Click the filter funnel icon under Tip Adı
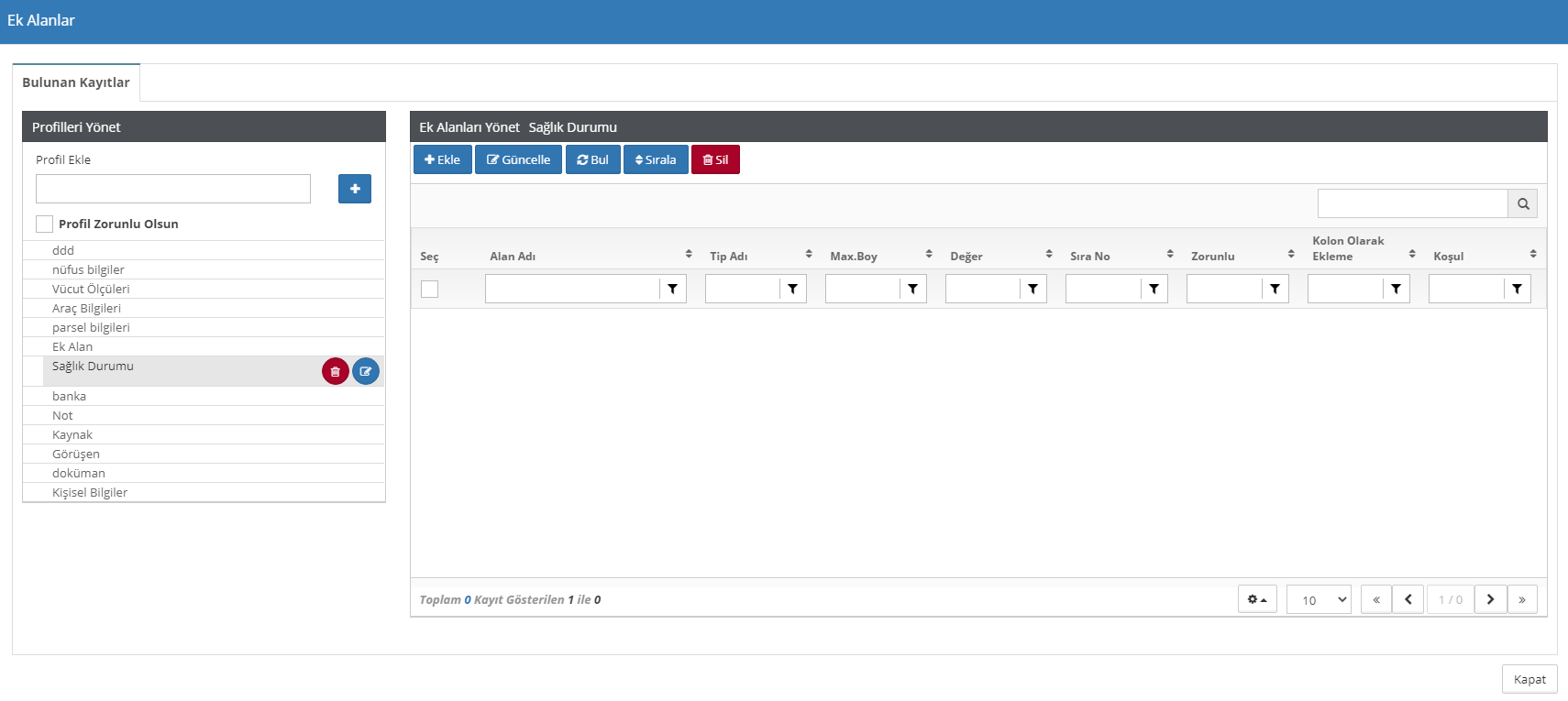This screenshot has height=701, width=1568. pyautogui.click(x=792, y=289)
